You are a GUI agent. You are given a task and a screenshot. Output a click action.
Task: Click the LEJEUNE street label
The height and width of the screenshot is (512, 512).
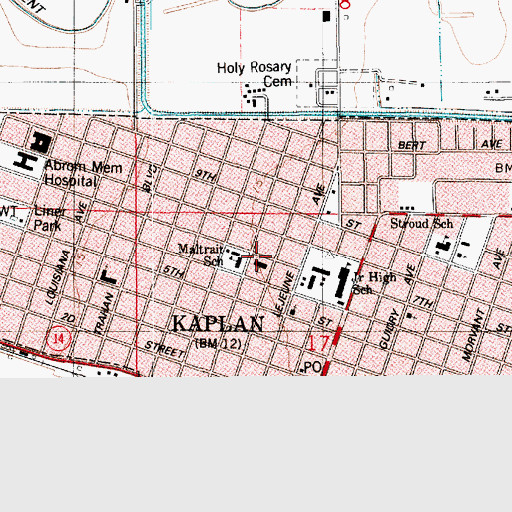284,293
